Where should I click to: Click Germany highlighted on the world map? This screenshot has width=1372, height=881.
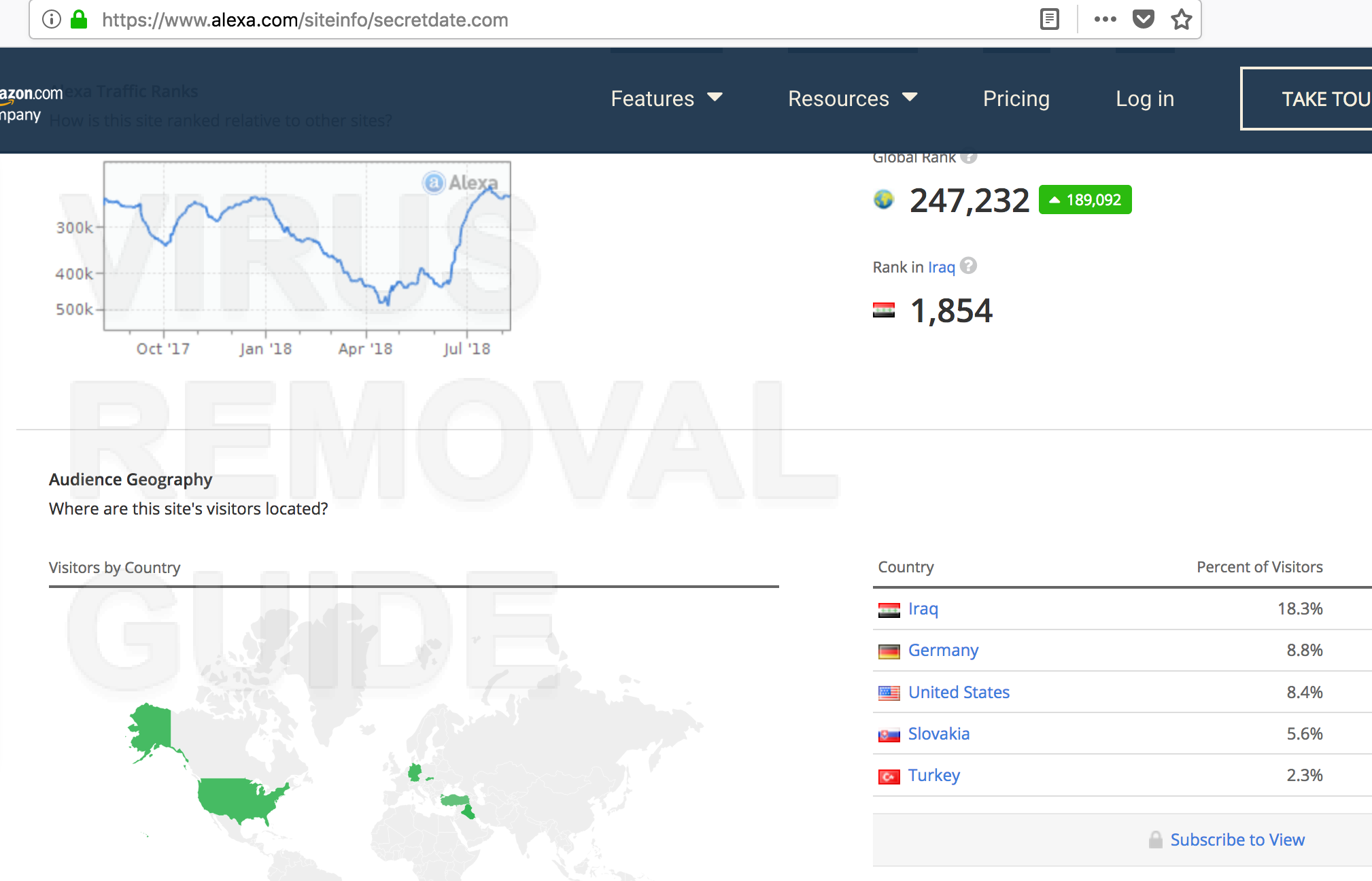tap(414, 772)
